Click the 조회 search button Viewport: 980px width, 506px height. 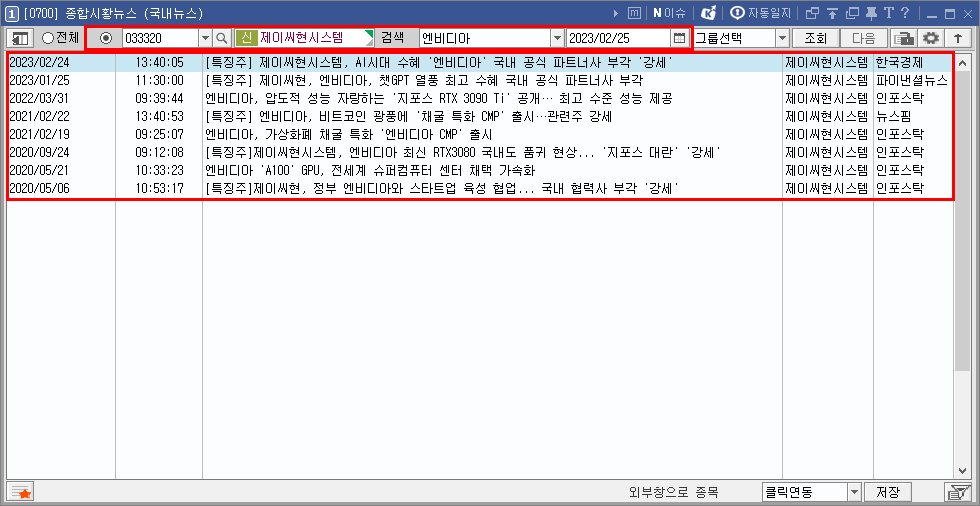pos(815,38)
